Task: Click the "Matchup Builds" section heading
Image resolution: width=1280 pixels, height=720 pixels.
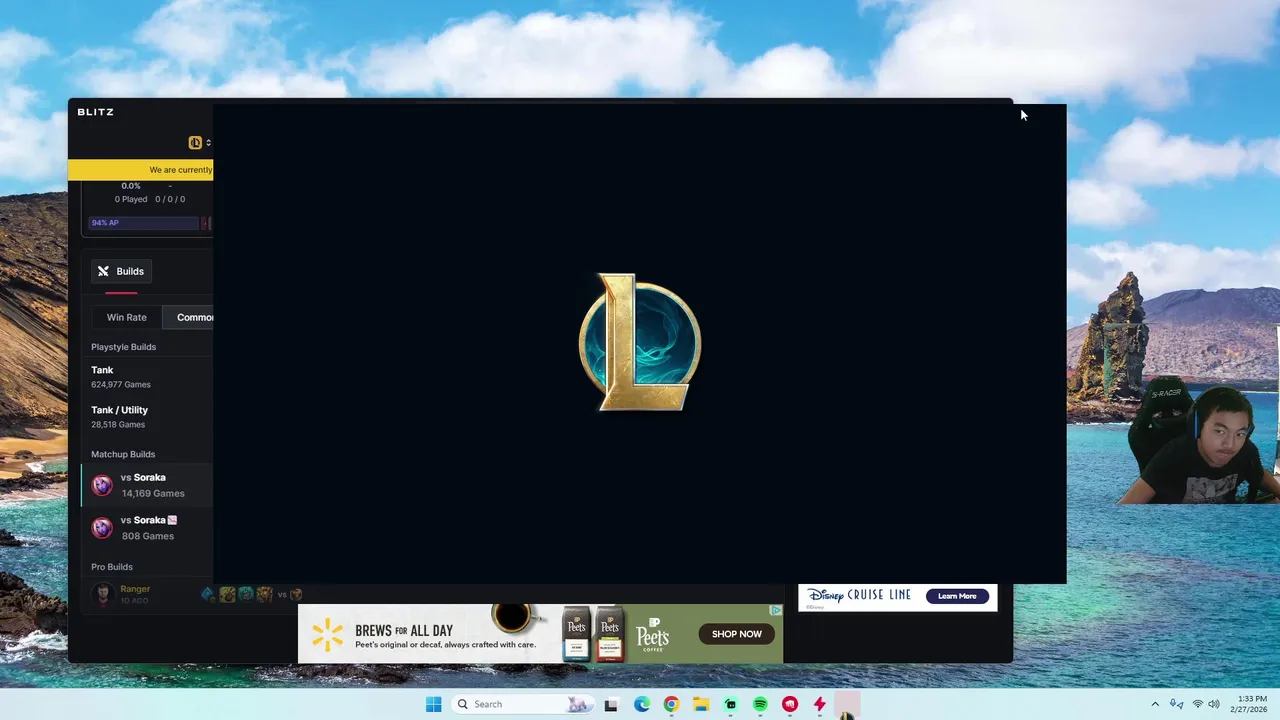Action: 123,454
